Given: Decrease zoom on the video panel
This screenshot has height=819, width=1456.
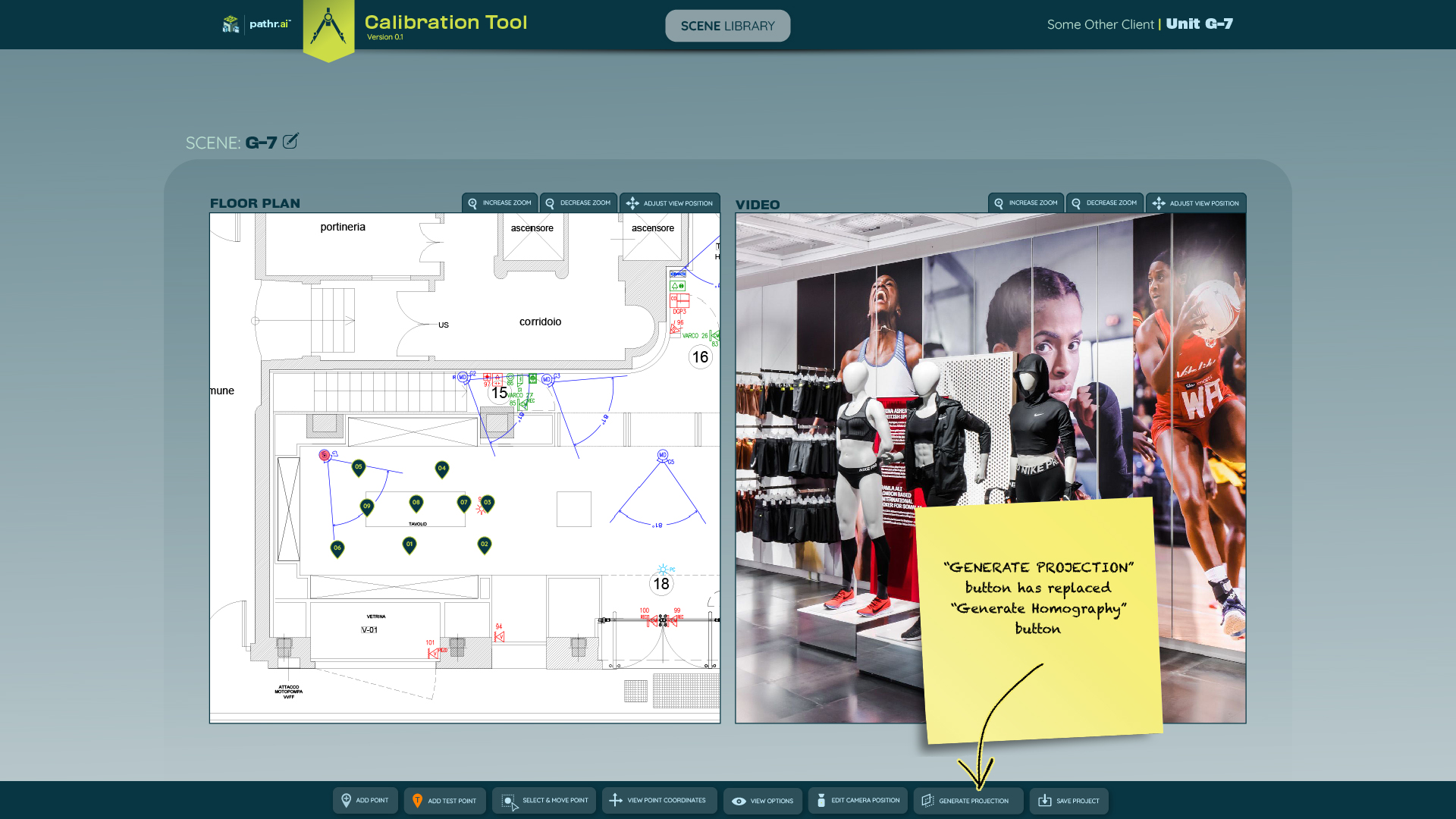Looking at the screenshot, I should tap(1104, 203).
